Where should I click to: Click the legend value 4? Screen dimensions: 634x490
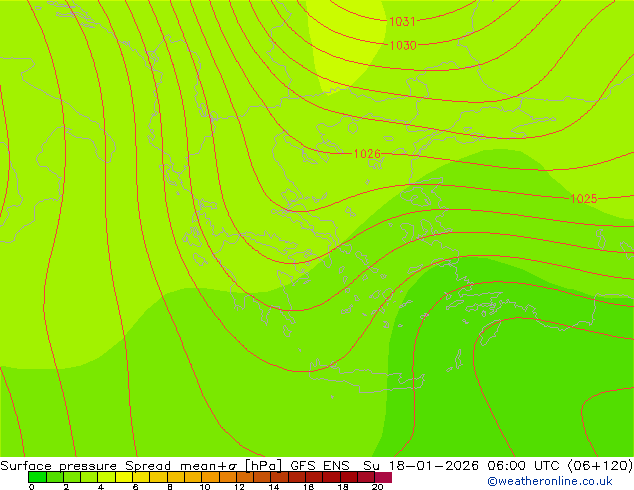pyautogui.click(x=101, y=487)
